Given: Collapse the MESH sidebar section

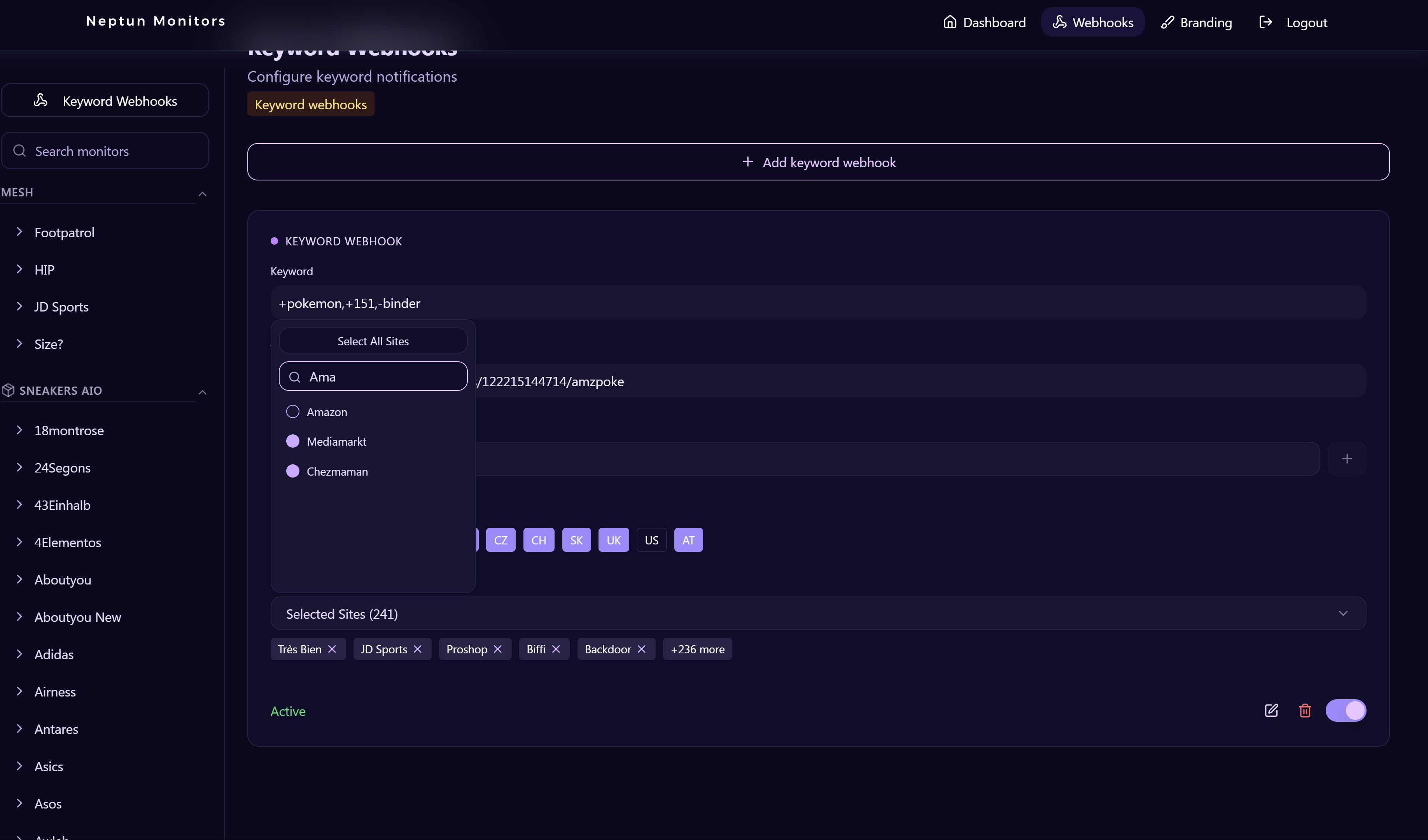Looking at the screenshot, I should click(x=202, y=194).
